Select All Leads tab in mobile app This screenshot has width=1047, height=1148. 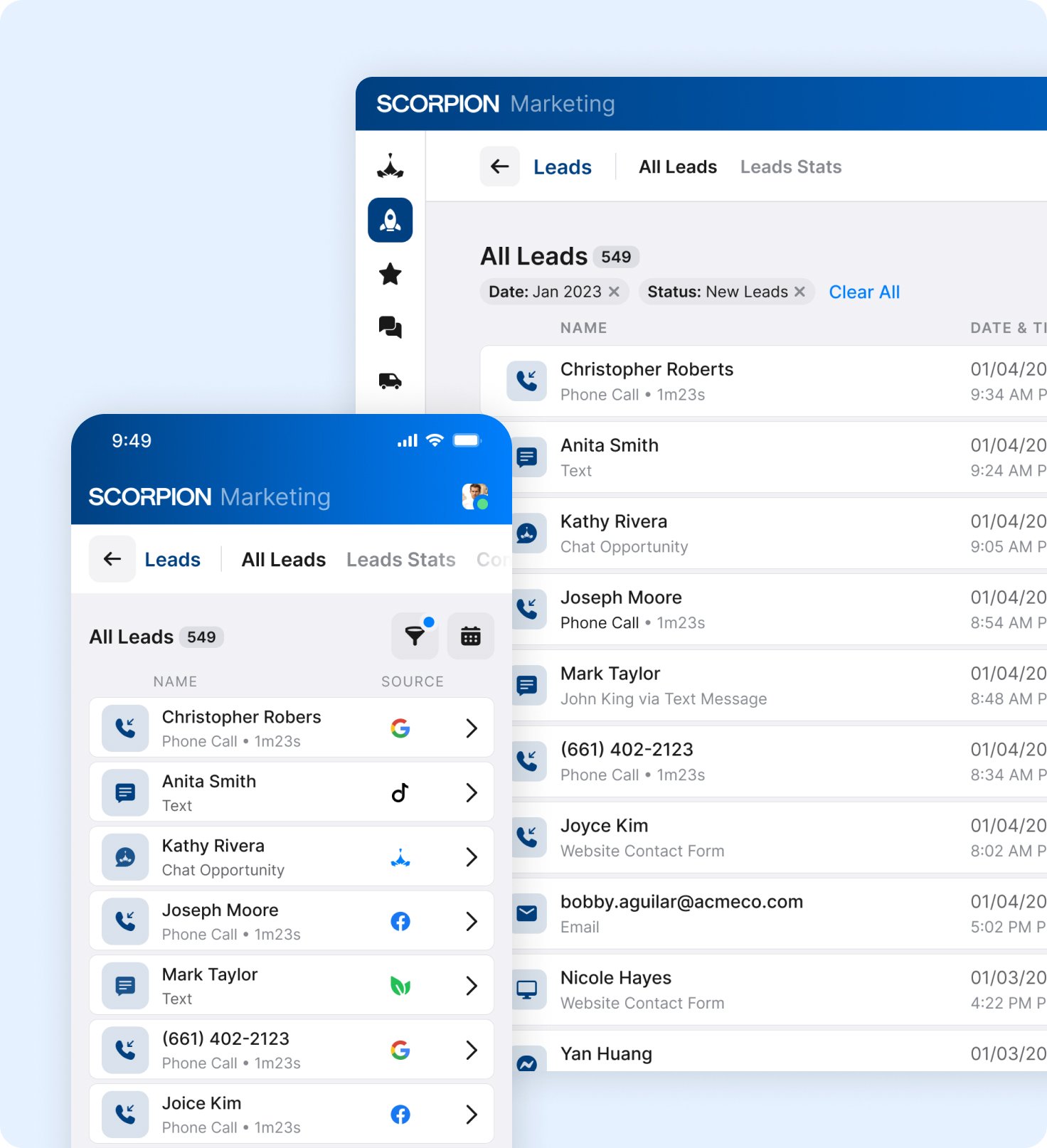pos(284,560)
